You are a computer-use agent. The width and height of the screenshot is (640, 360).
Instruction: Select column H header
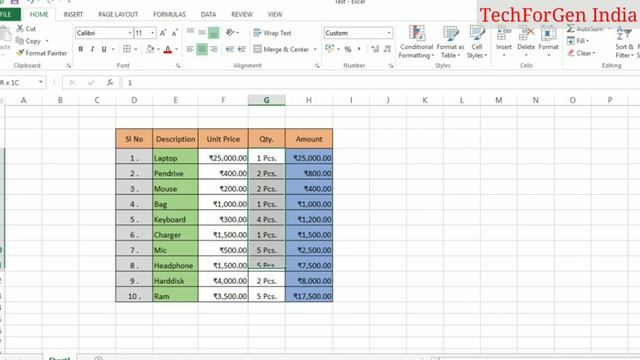pos(309,100)
